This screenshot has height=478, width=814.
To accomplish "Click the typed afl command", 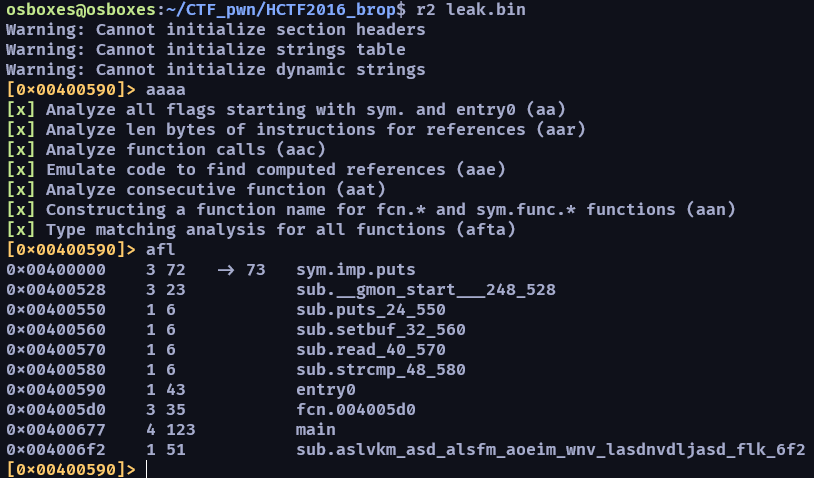I will click(x=160, y=250).
